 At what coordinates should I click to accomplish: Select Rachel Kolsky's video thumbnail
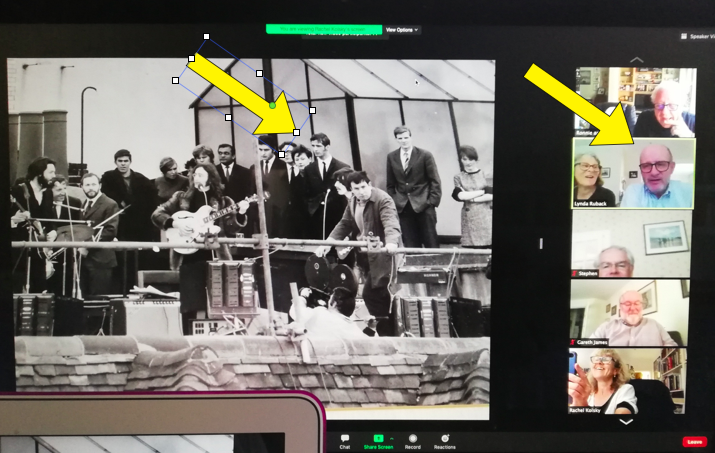click(x=627, y=381)
